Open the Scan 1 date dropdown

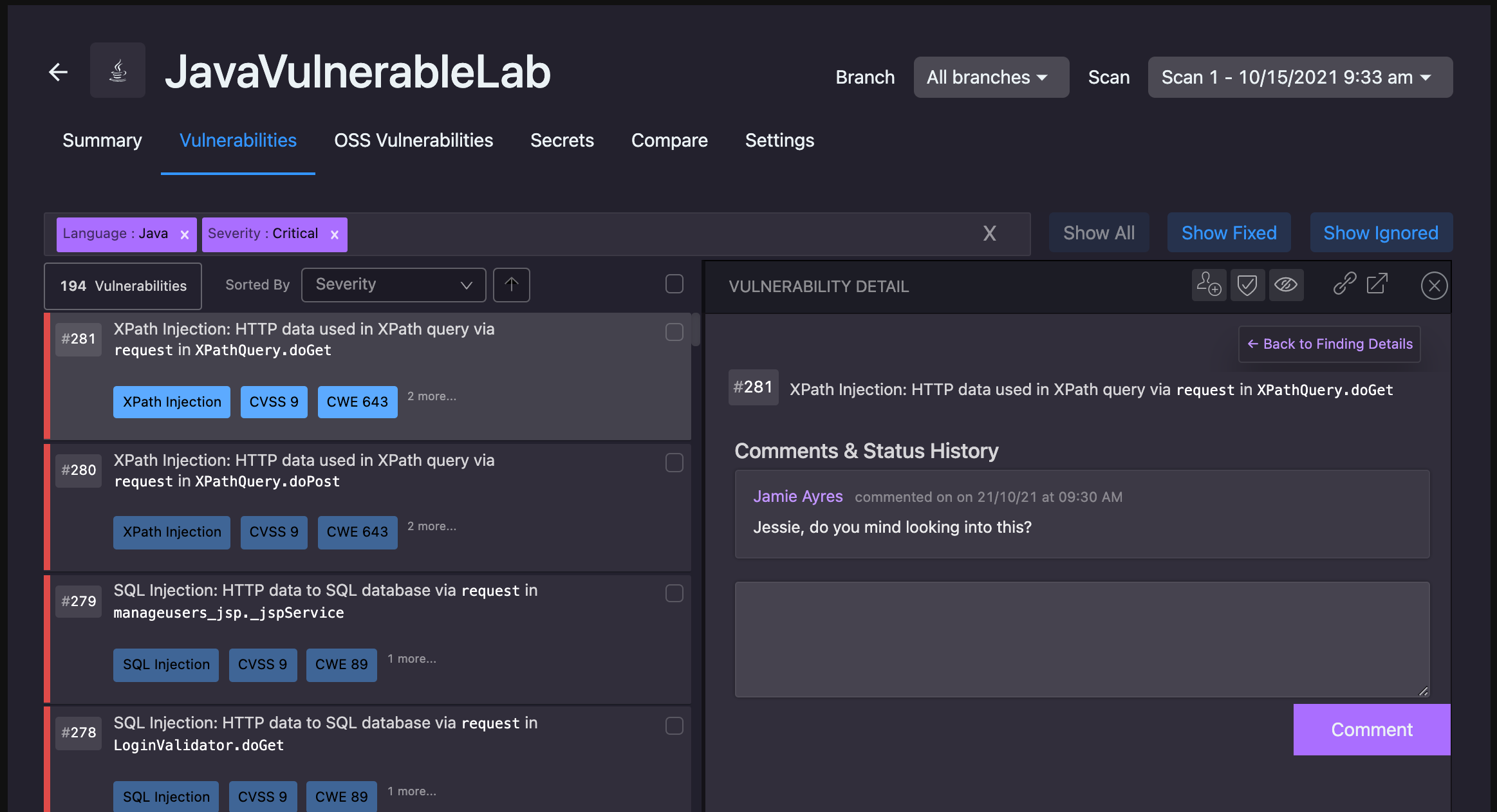1300,77
